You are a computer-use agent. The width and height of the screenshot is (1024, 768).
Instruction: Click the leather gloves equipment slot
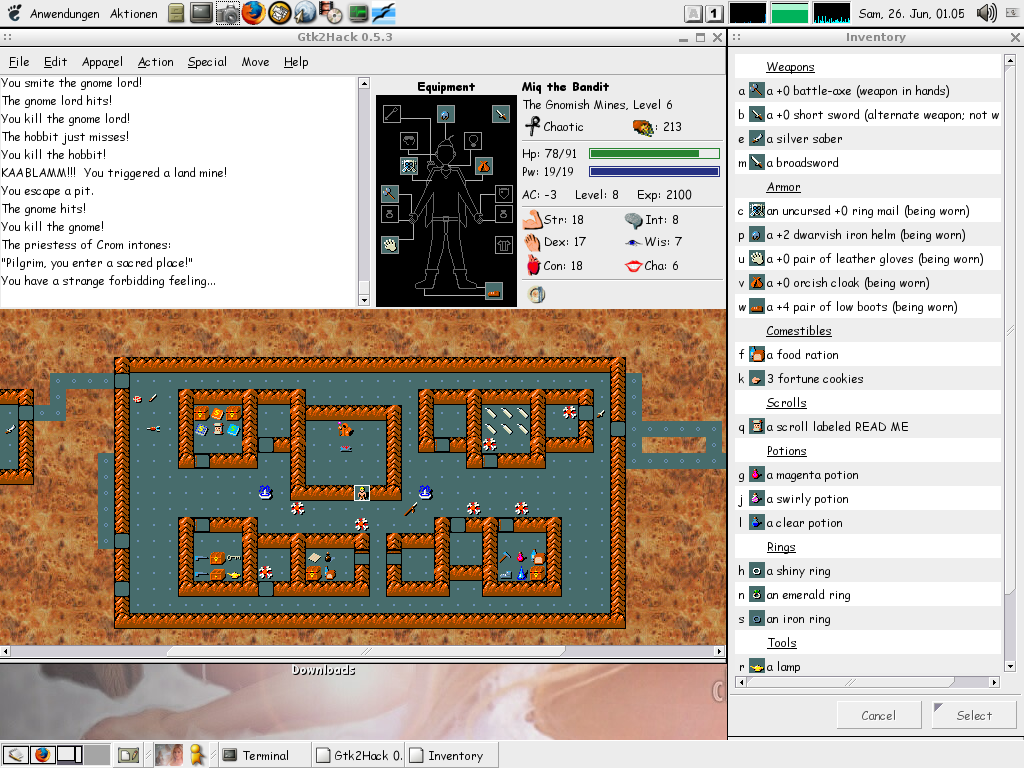point(389,244)
